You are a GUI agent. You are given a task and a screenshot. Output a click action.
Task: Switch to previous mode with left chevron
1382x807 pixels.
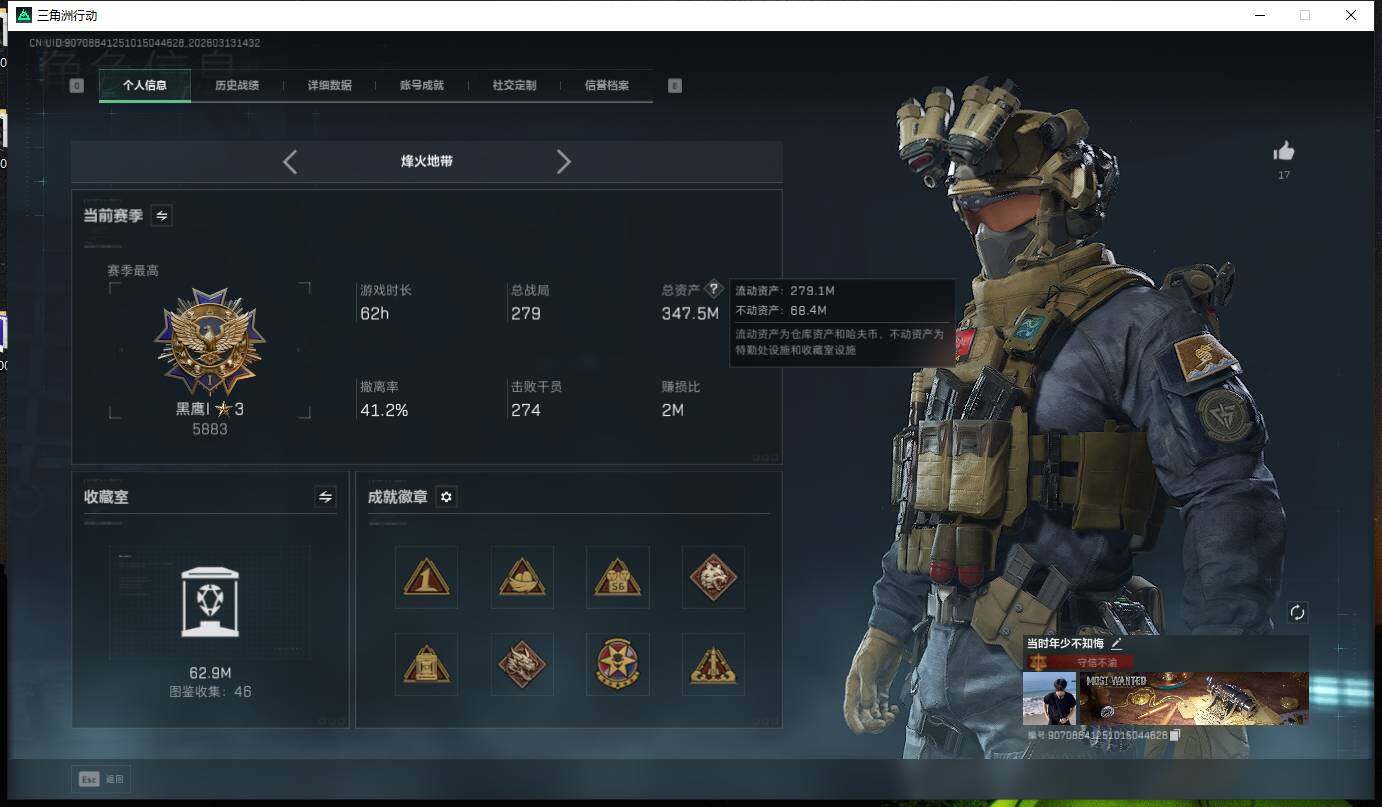tap(290, 161)
